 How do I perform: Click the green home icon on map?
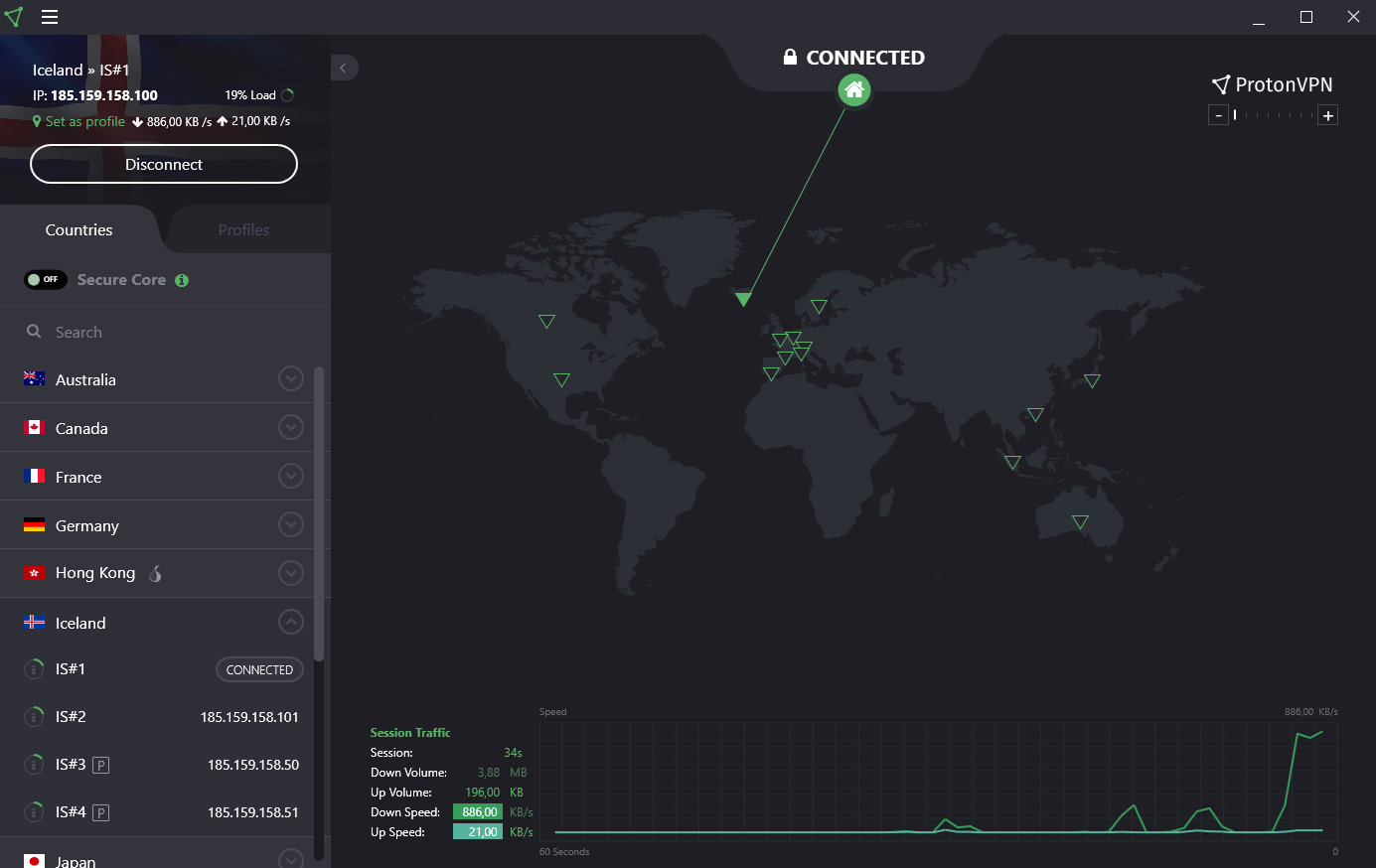854,90
